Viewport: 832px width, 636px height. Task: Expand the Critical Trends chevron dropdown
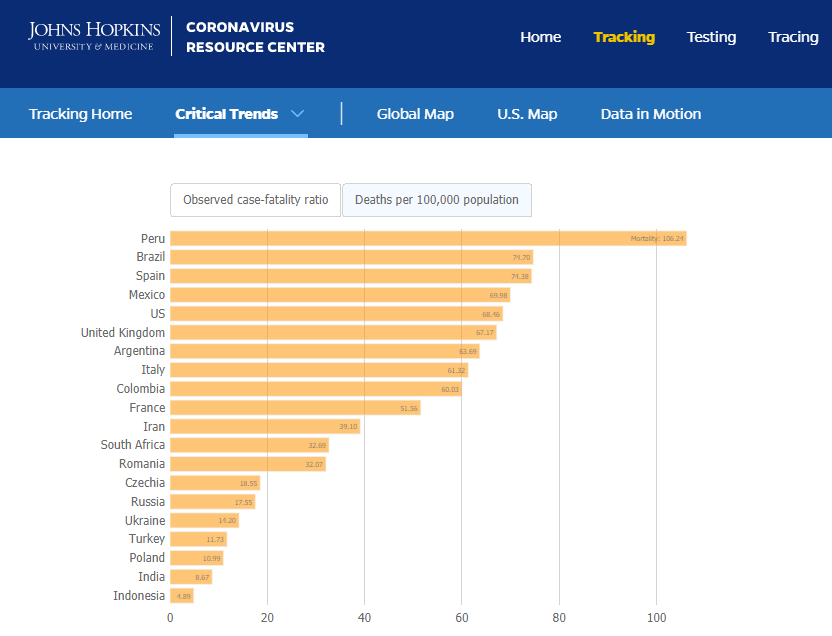[297, 114]
